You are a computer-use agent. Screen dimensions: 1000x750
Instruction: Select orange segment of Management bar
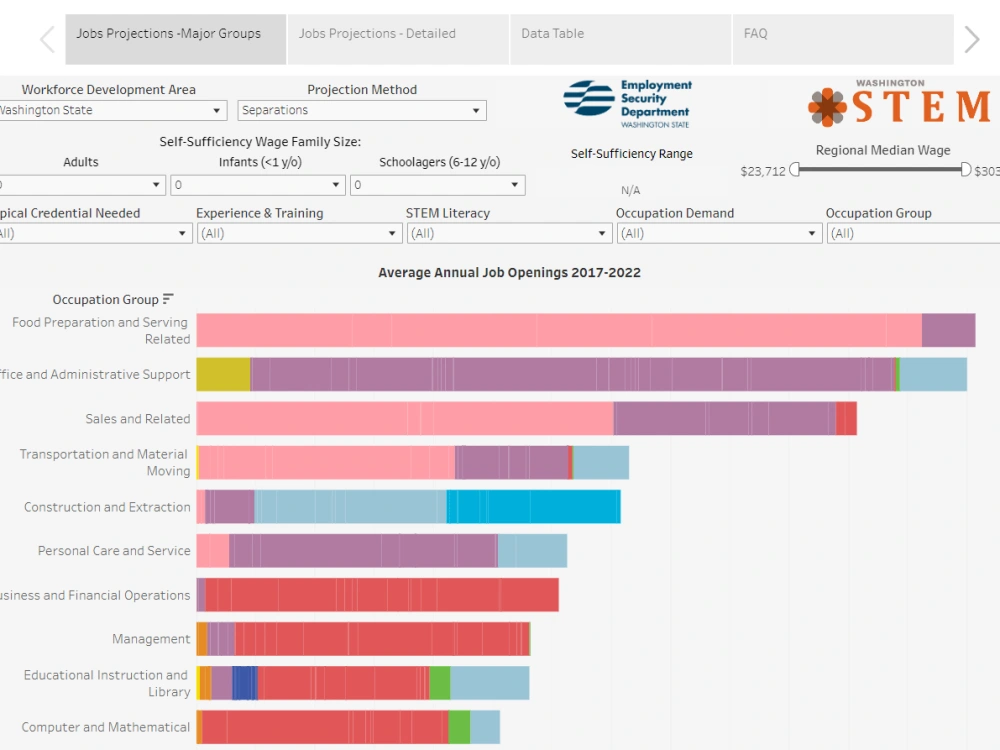(202, 638)
